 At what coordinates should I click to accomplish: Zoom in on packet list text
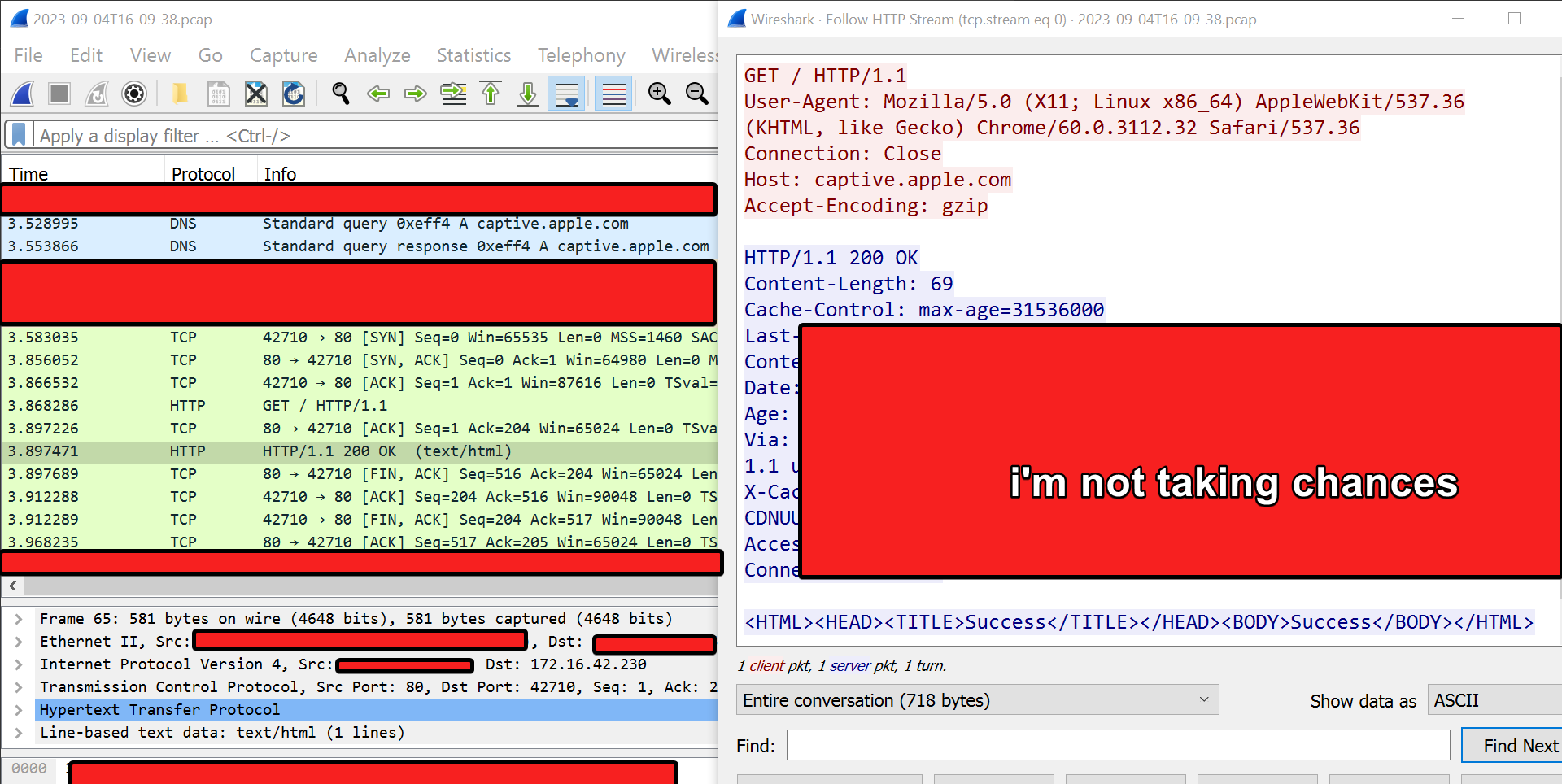[659, 94]
